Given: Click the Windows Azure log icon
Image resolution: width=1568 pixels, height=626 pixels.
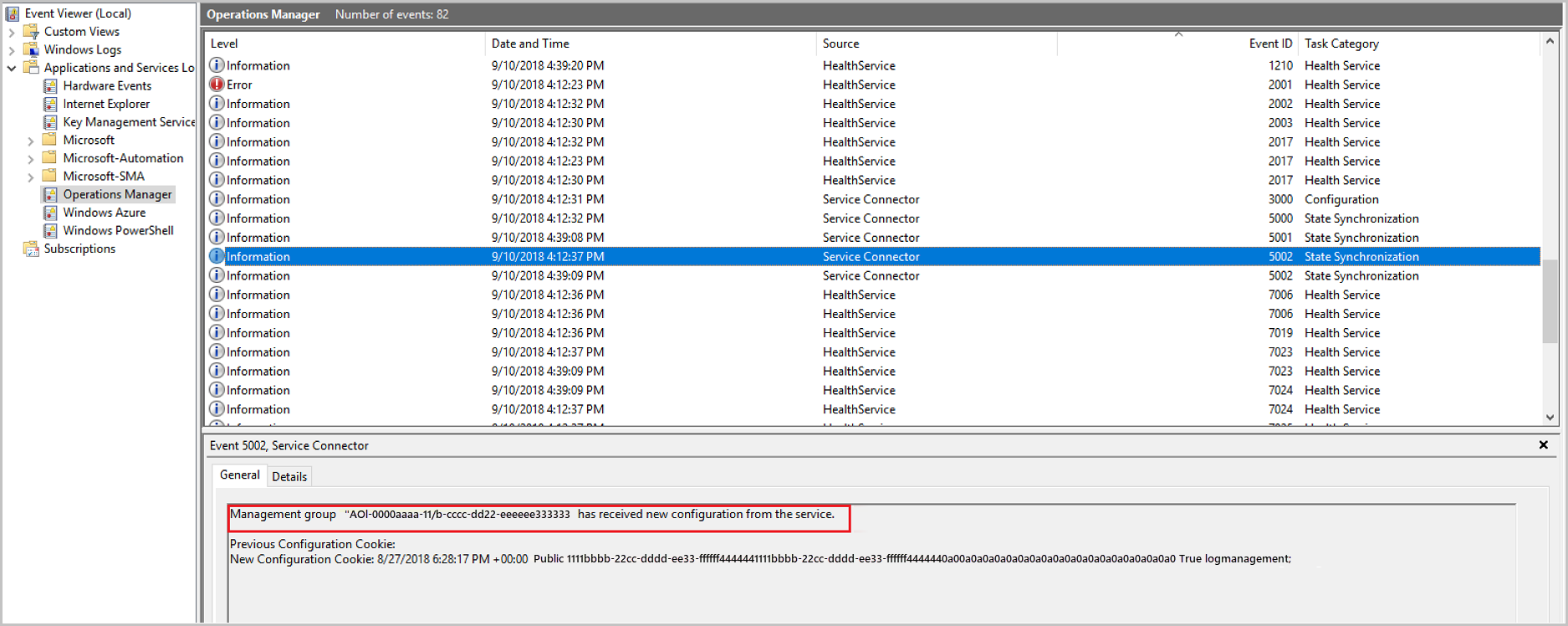Looking at the screenshot, I should [x=50, y=213].
